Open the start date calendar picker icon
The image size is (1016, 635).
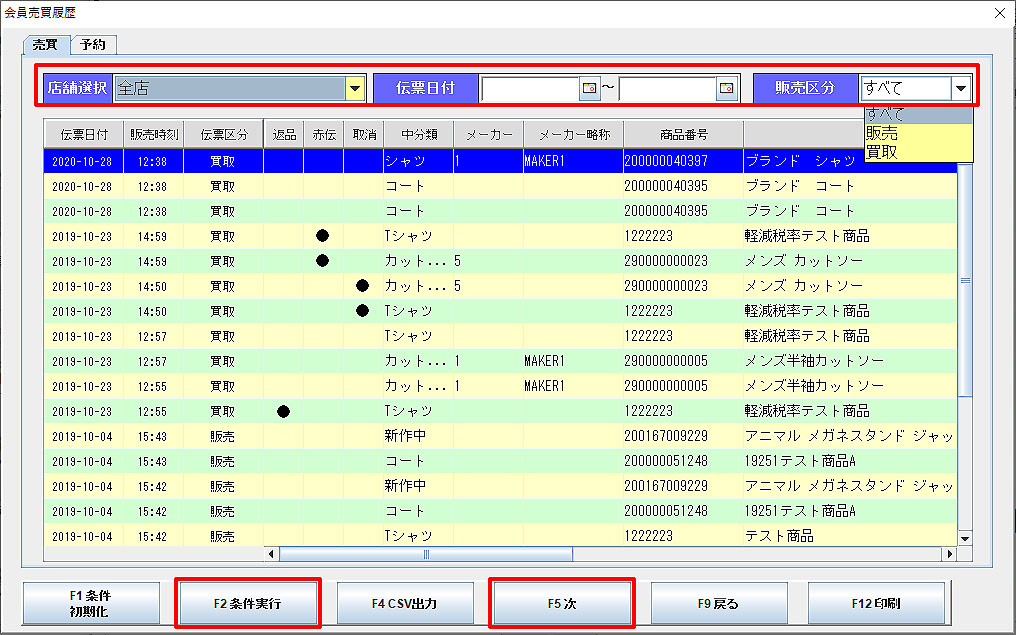(589, 89)
